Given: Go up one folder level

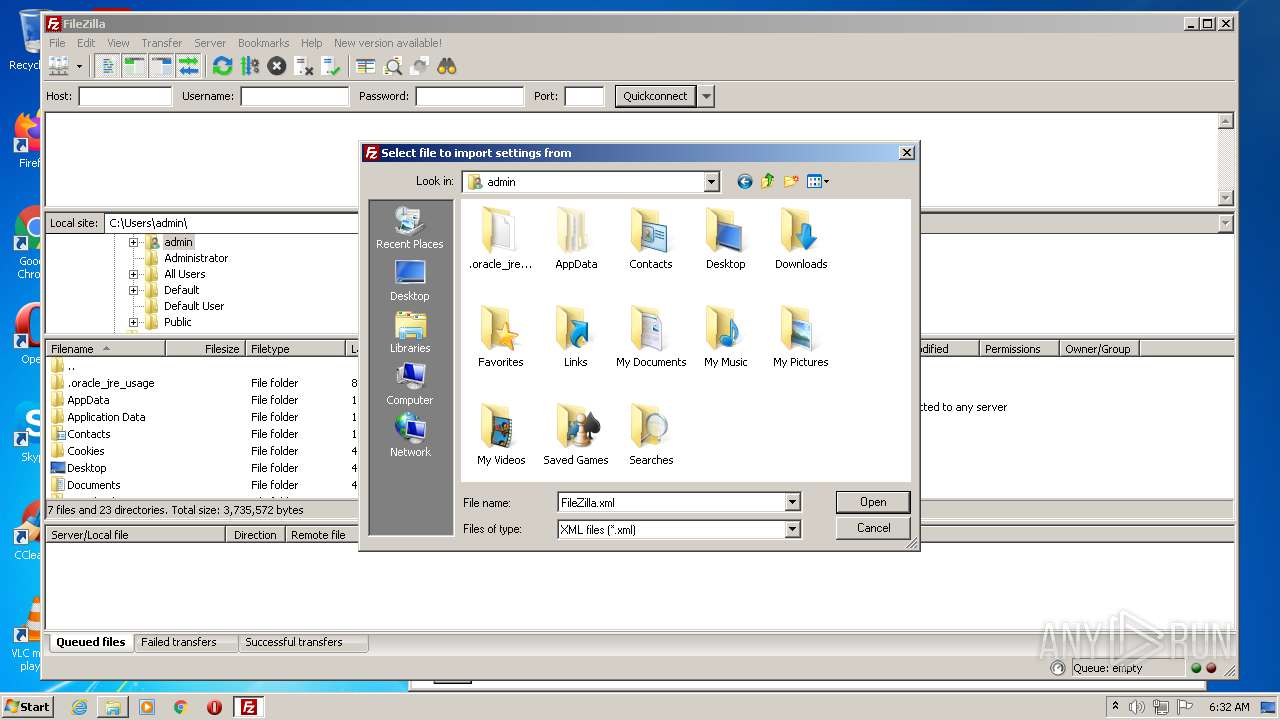Looking at the screenshot, I should click(767, 181).
